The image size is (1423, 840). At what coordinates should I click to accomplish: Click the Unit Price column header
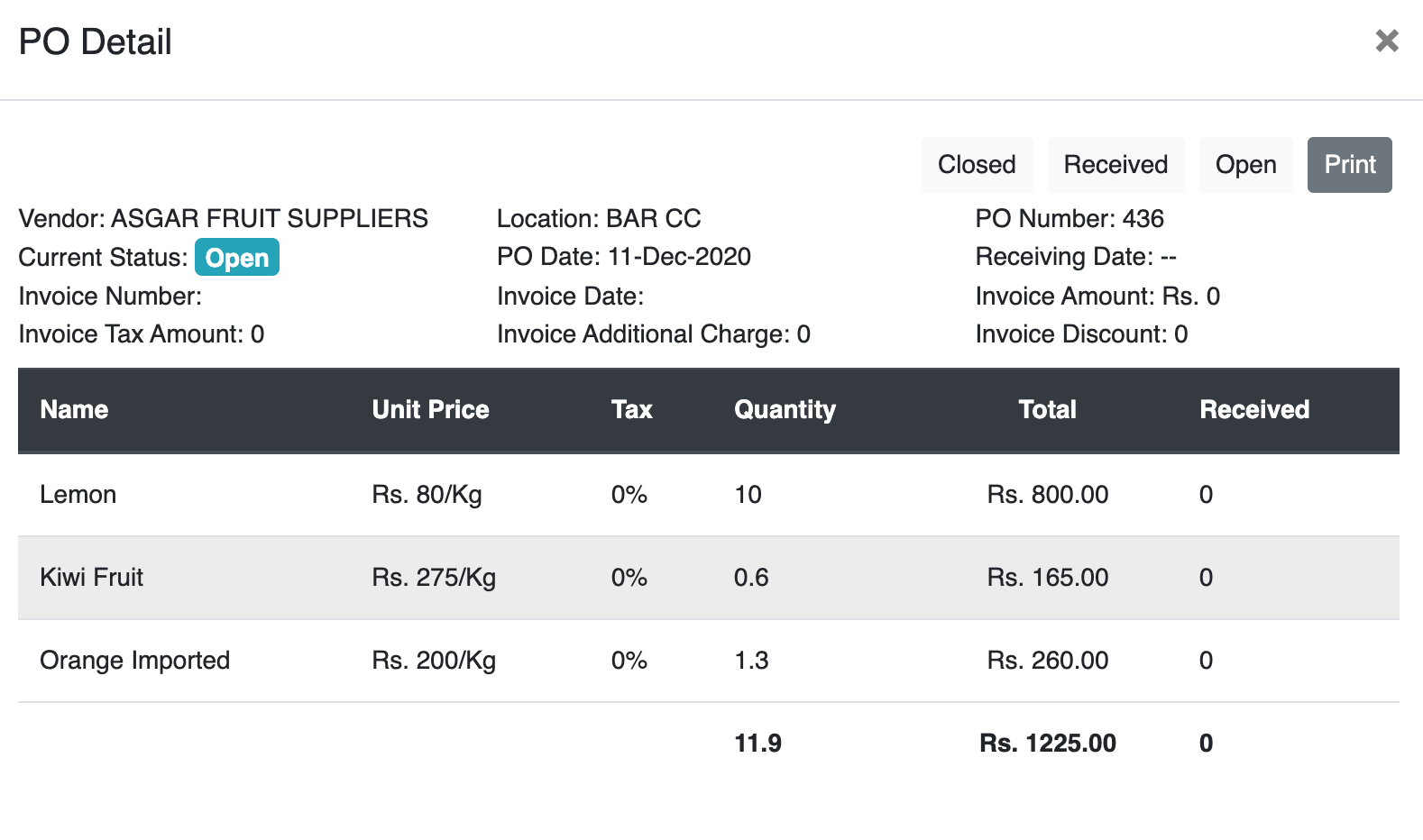[430, 410]
